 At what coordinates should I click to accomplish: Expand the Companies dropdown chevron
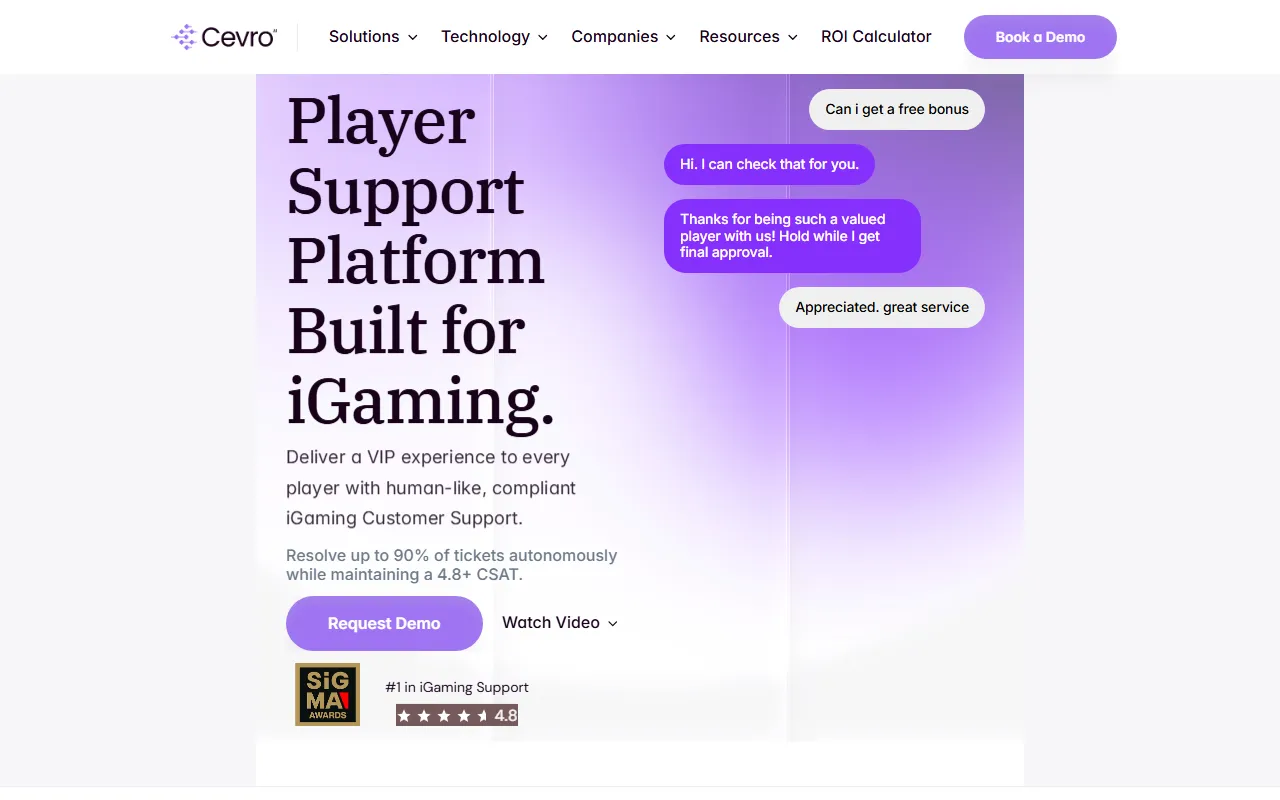tap(671, 37)
